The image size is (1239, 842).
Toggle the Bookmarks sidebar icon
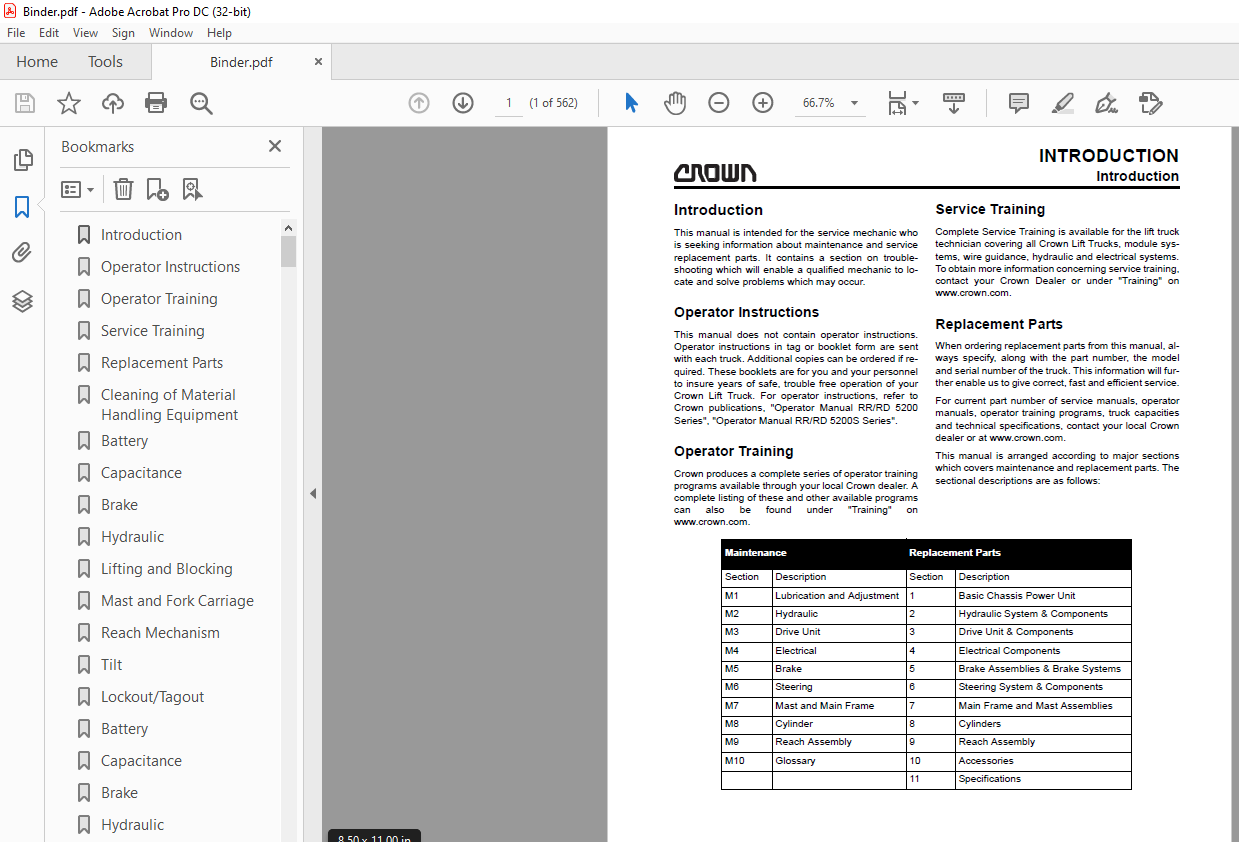tap(22, 207)
